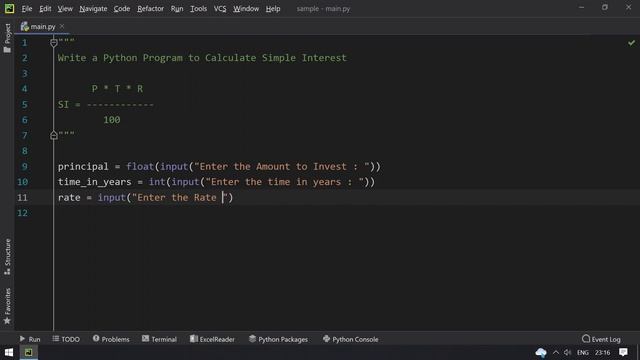Click the "P * T * R" formula text
This screenshot has height=360, width=640.
118,89
